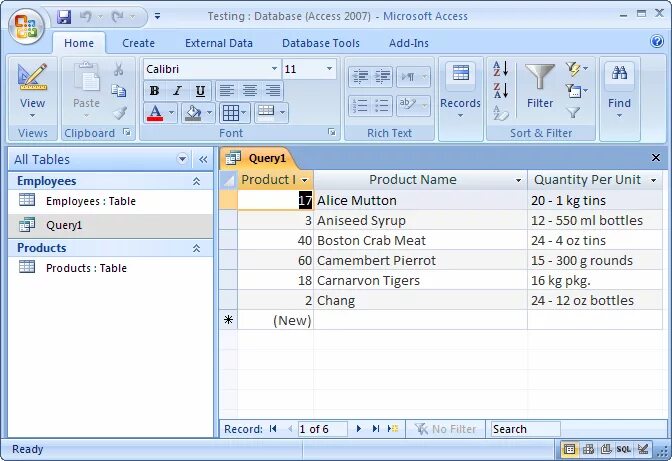Open Product Name column filter dropdown
The height and width of the screenshot is (461, 672).
pyautogui.click(x=518, y=180)
